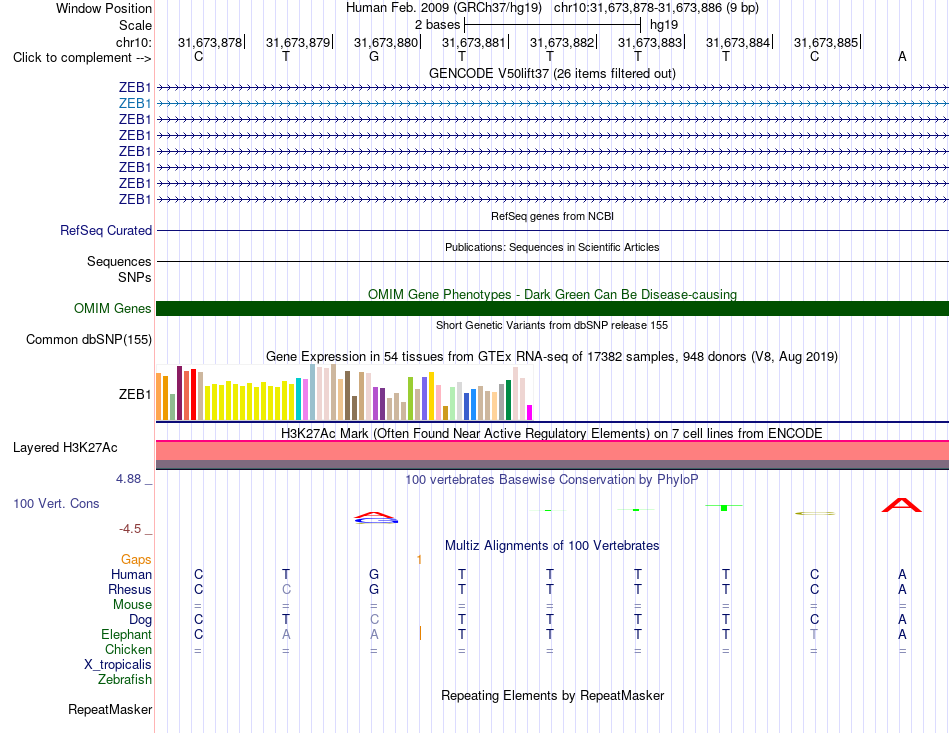The image size is (950, 733).
Task: Click the Common dbSNP(155) track label
Action: pos(89,339)
